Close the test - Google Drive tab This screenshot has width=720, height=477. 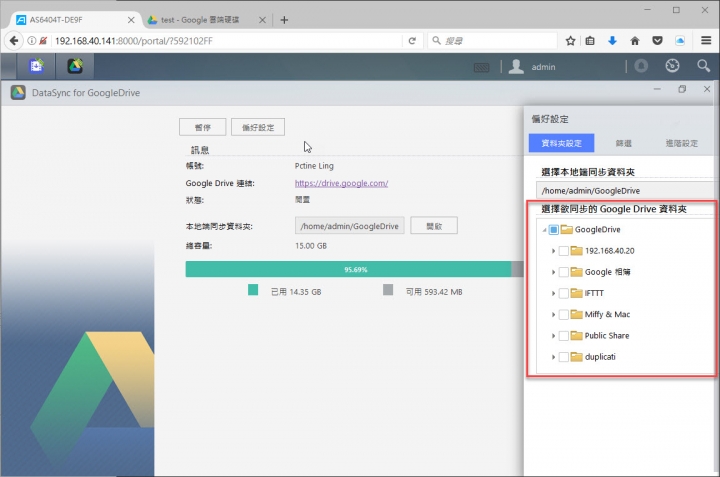click(262, 20)
